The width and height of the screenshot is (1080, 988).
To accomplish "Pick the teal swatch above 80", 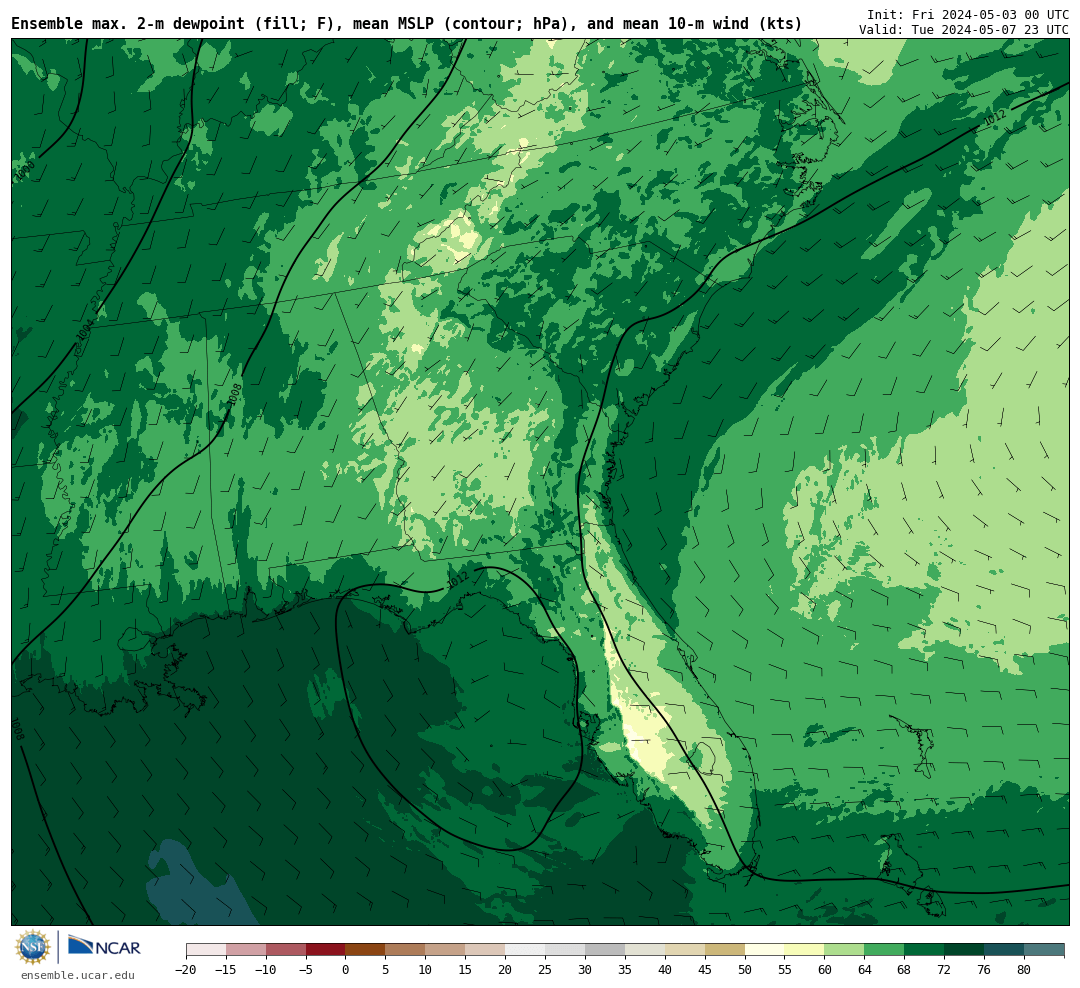I will pos(1043,950).
